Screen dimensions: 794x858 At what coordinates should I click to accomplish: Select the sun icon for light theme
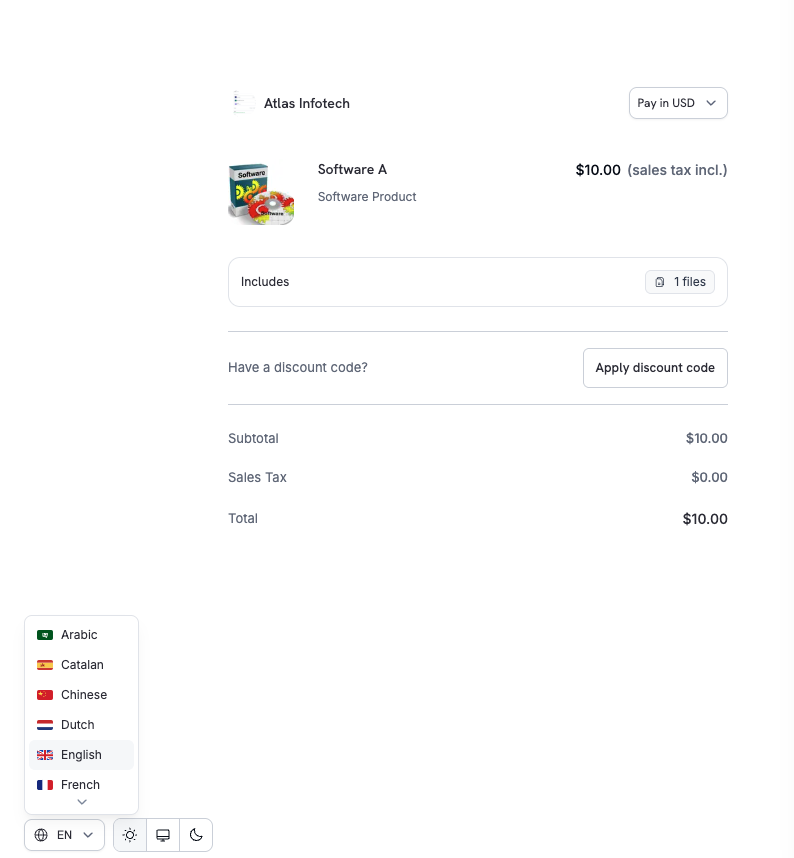(129, 834)
